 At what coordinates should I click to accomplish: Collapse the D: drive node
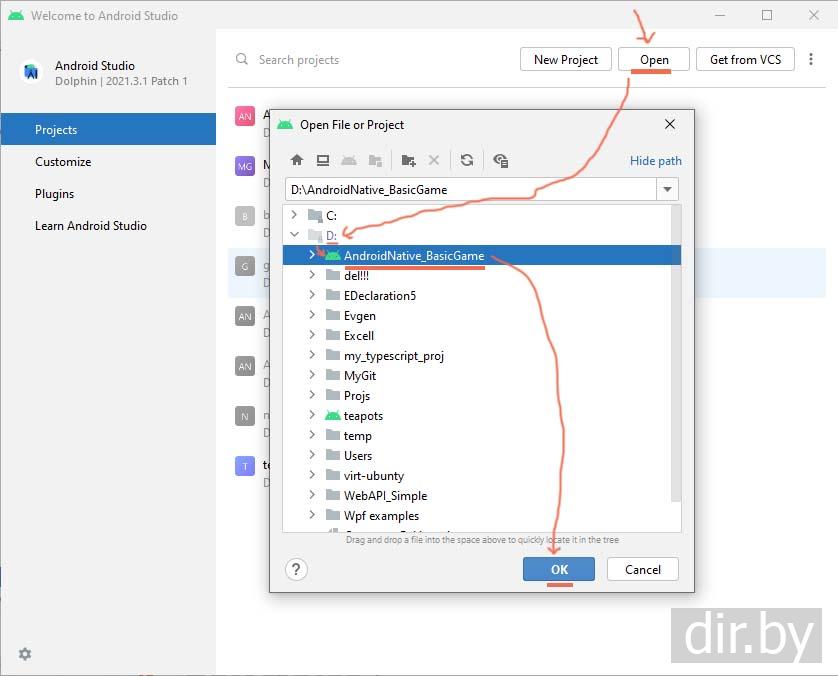click(293, 235)
